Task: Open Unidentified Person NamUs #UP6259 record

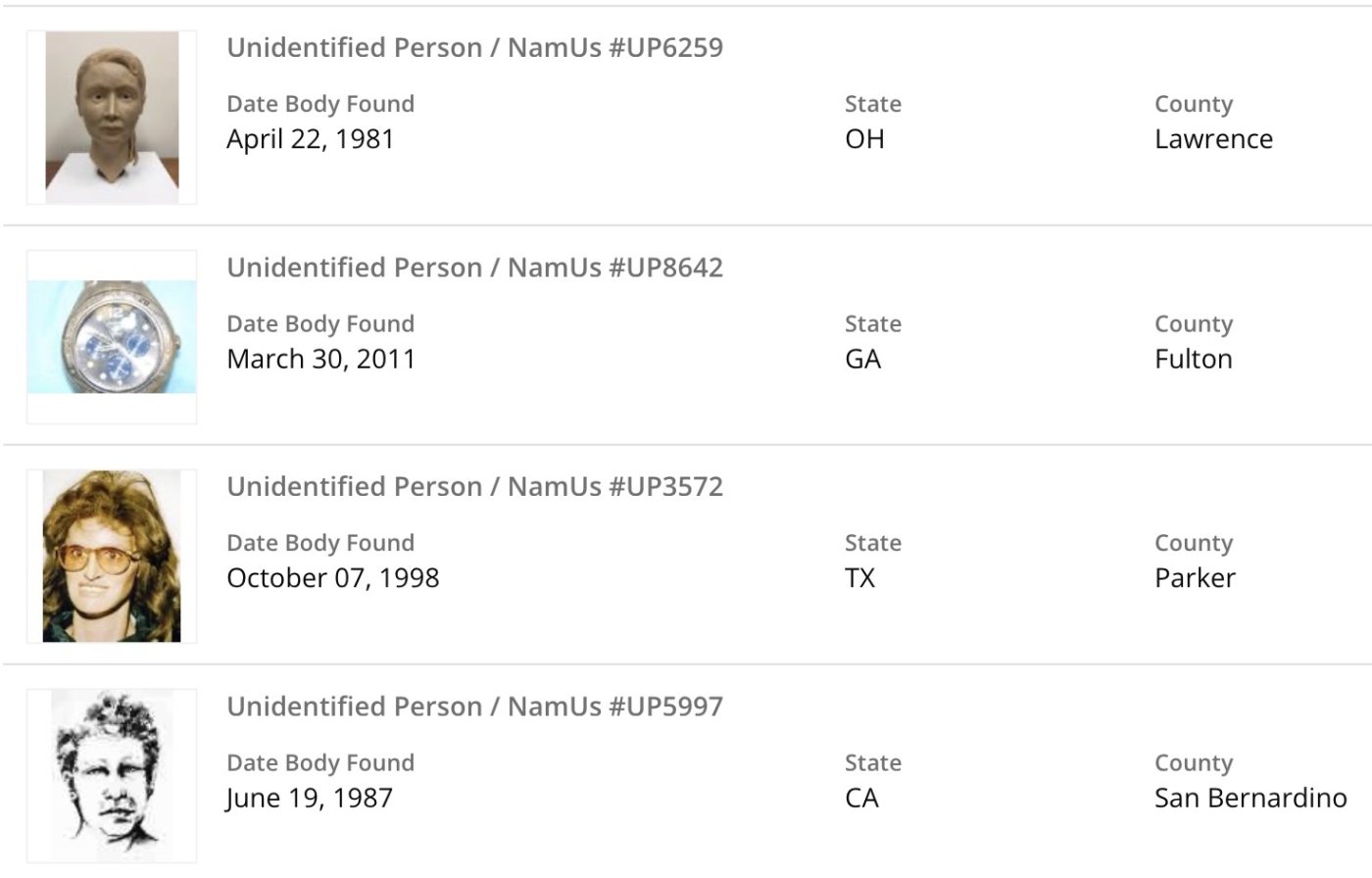Action: click(x=474, y=48)
